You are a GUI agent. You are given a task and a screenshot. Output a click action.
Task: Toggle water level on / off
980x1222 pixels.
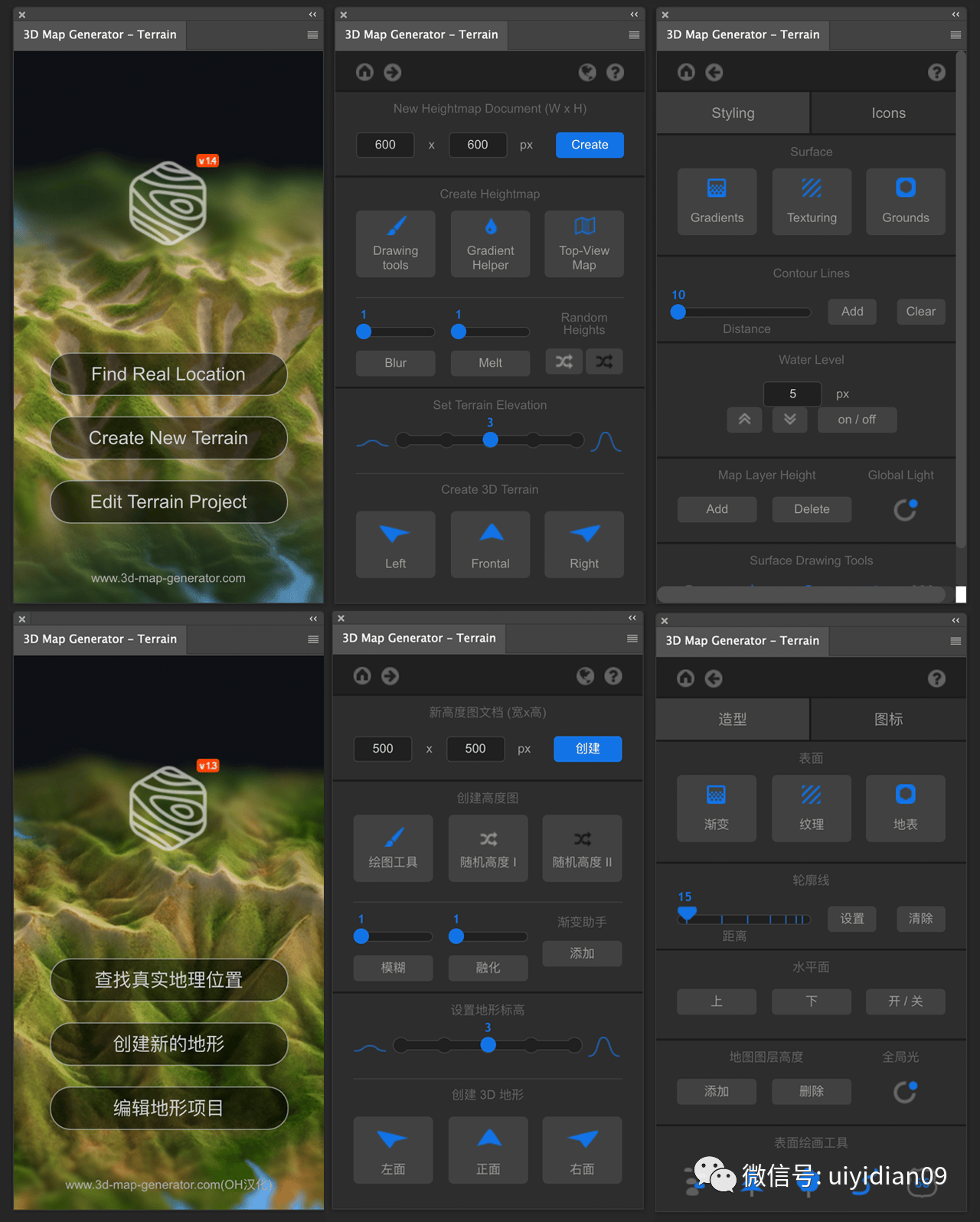[x=857, y=420]
